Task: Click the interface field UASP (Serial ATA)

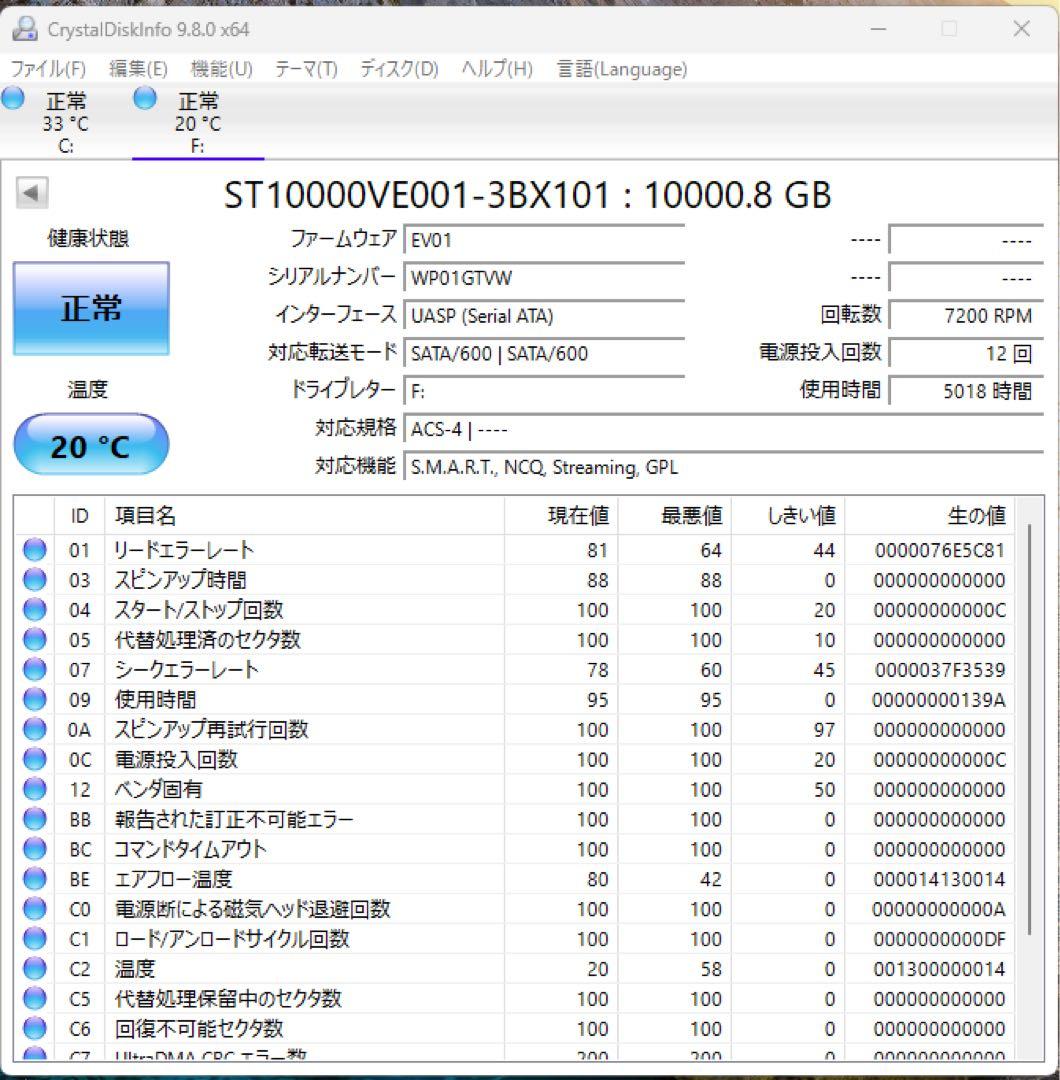Action: [543, 315]
